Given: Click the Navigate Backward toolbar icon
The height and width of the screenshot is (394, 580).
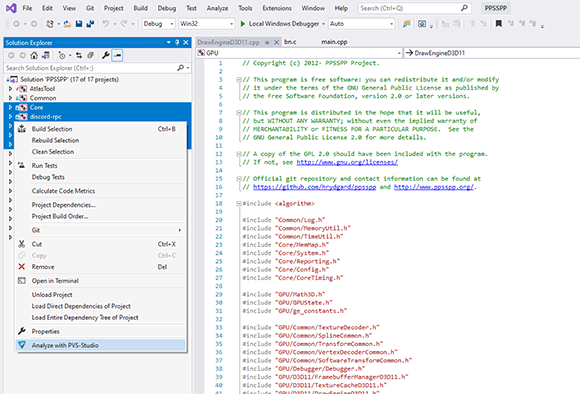Looking at the screenshot, I should pos(16,24).
